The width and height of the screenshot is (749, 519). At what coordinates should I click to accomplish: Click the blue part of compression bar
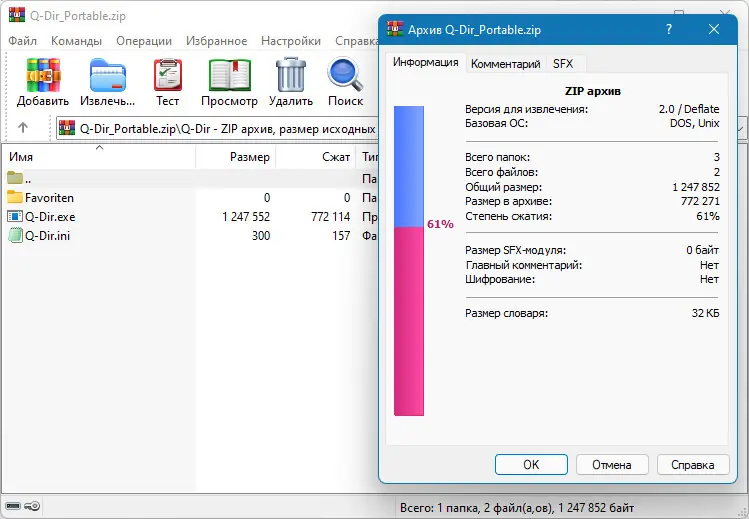point(409,166)
